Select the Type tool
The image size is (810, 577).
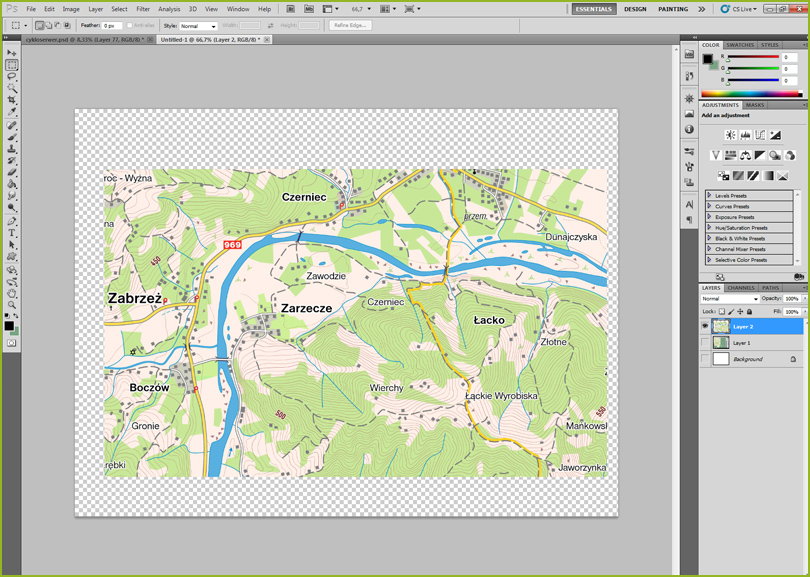pos(11,233)
